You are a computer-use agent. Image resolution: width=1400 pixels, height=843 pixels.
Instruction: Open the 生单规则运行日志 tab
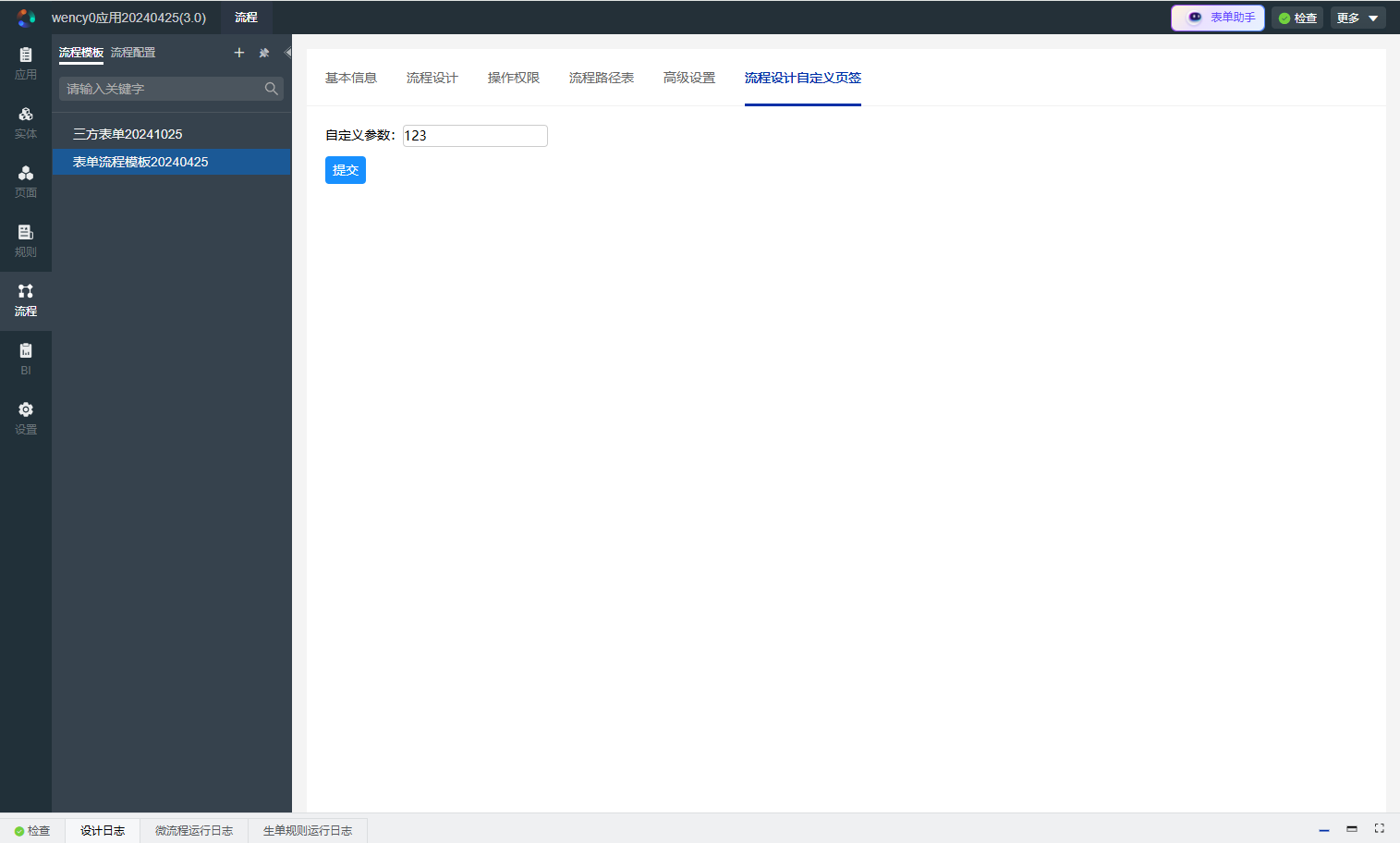tap(308, 831)
